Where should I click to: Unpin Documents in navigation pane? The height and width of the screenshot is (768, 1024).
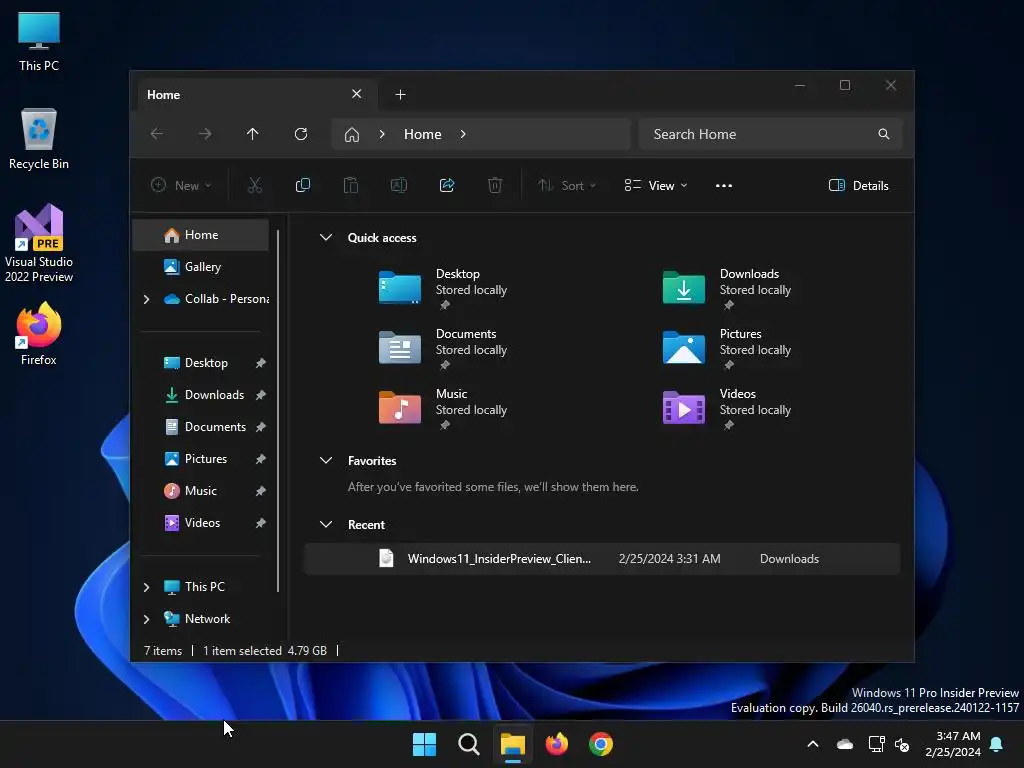(261, 427)
